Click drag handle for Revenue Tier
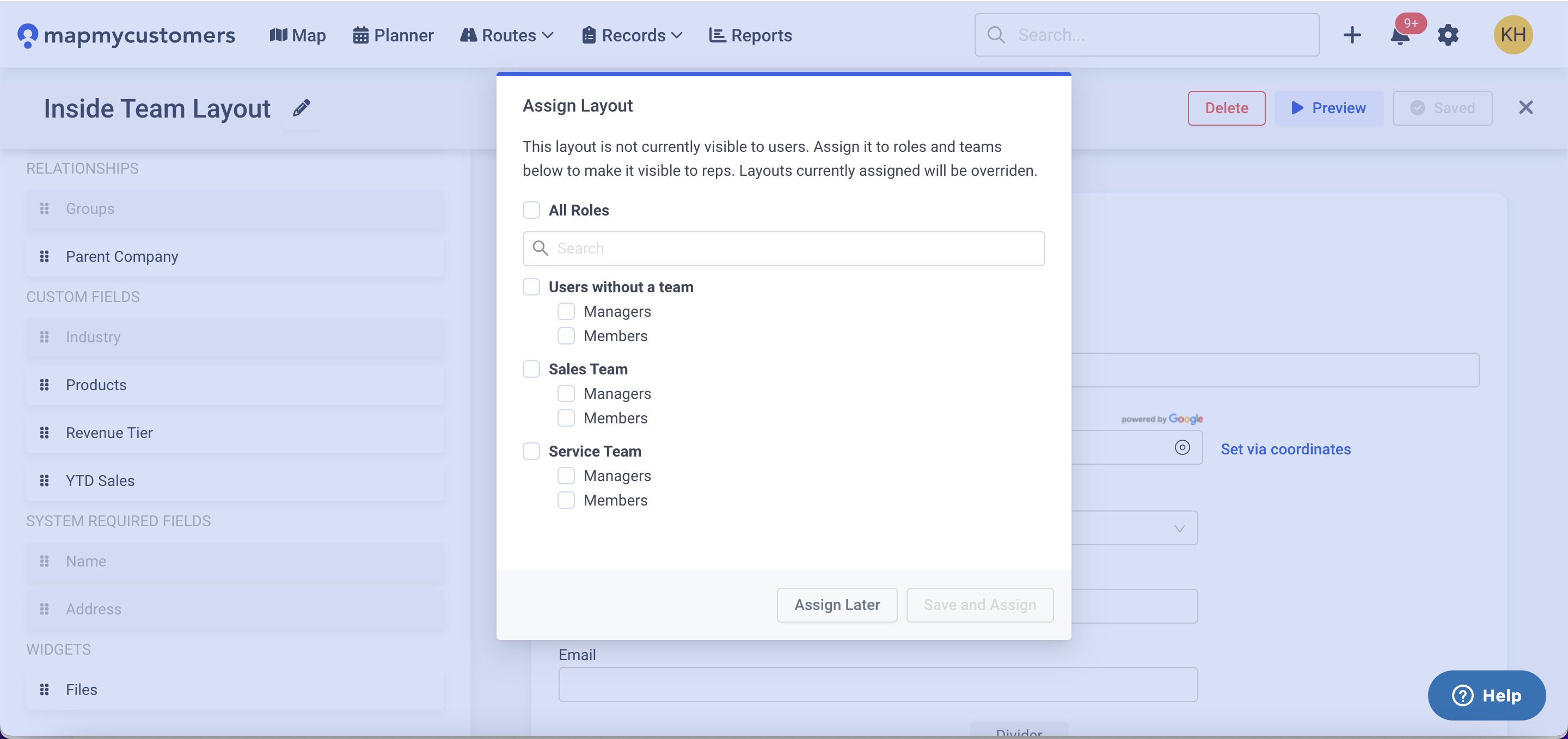 point(44,433)
